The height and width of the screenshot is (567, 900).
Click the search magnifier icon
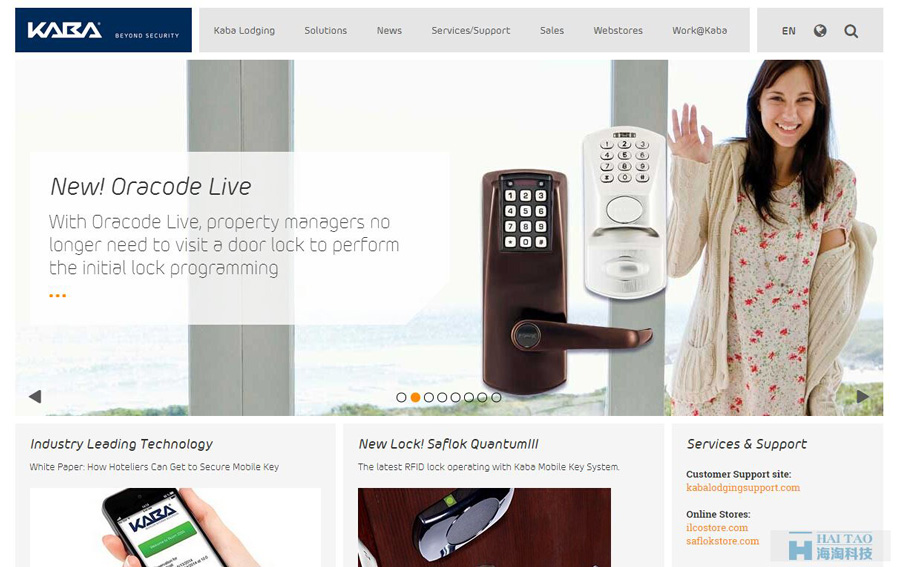851,31
